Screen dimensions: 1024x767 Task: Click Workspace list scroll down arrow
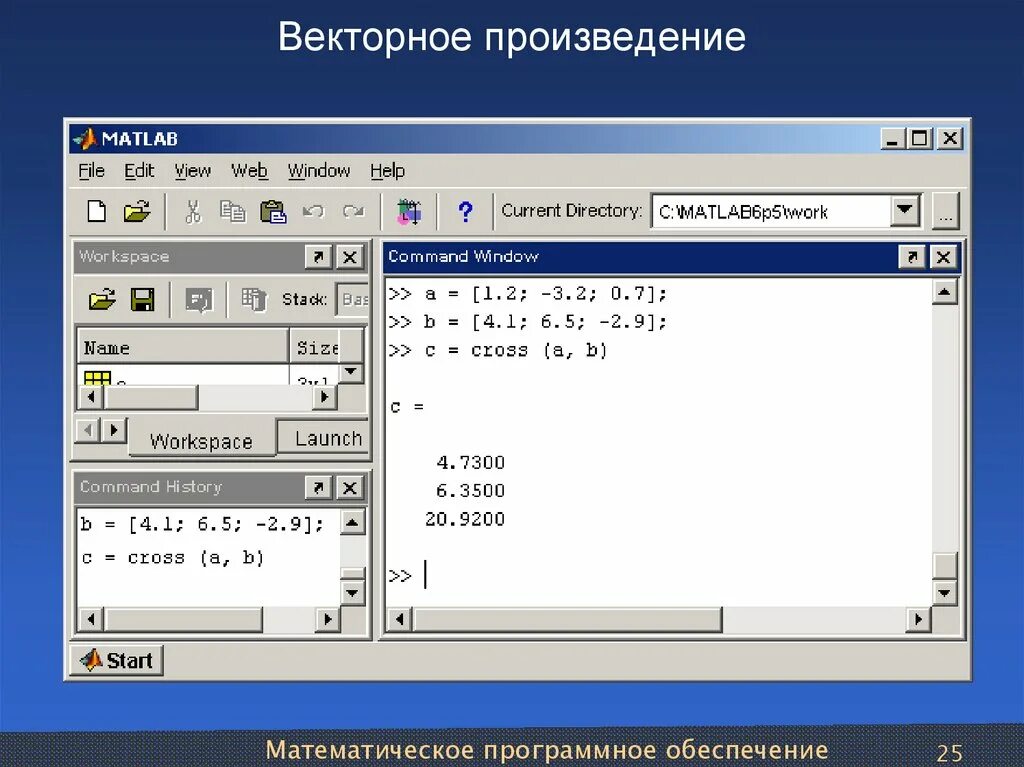click(351, 372)
